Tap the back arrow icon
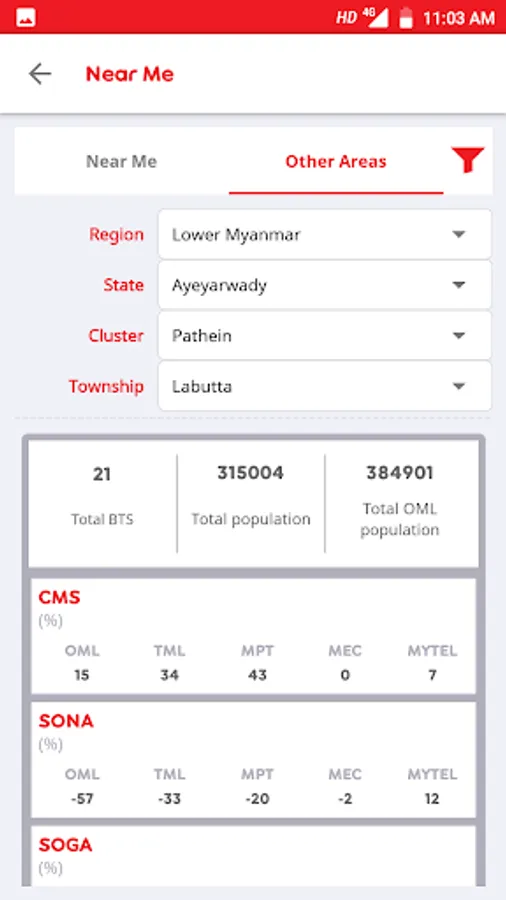This screenshot has width=506, height=900. point(40,73)
